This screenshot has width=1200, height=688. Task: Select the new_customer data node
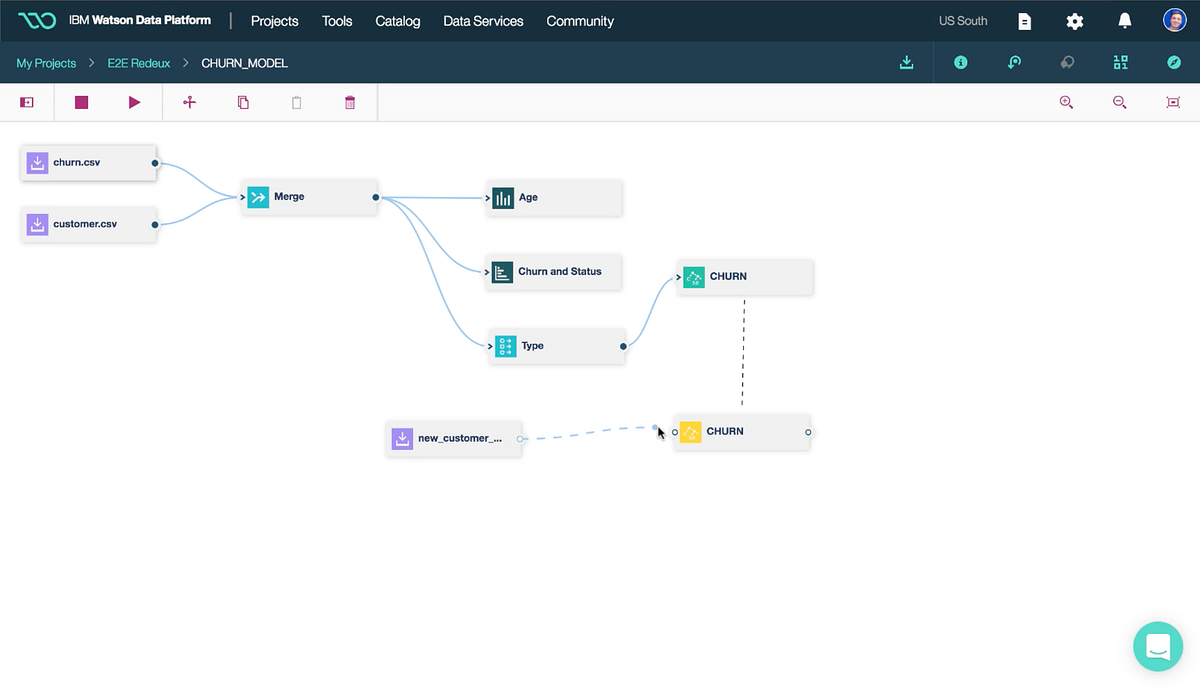(454, 438)
